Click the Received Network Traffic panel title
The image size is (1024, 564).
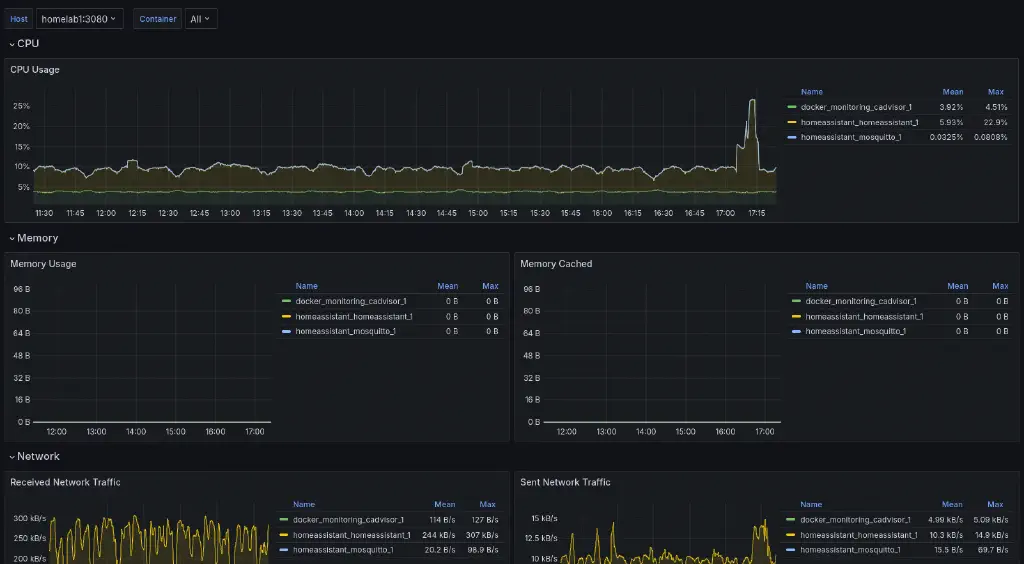coord(65,482)
